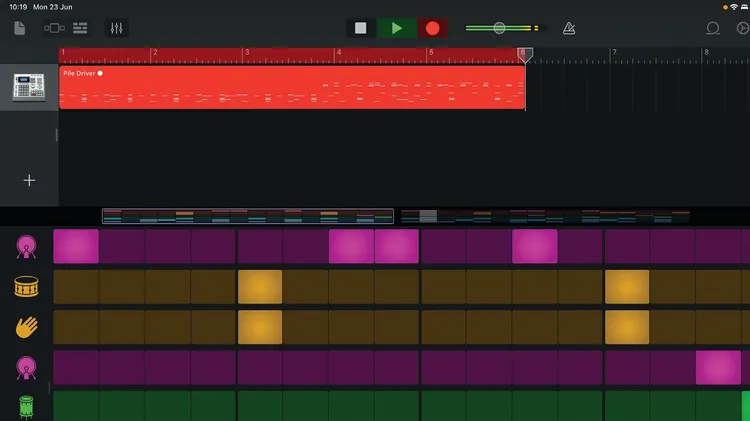Turn off lit step 13 in snare row
The image size is (750, 421).
[627, 287]
